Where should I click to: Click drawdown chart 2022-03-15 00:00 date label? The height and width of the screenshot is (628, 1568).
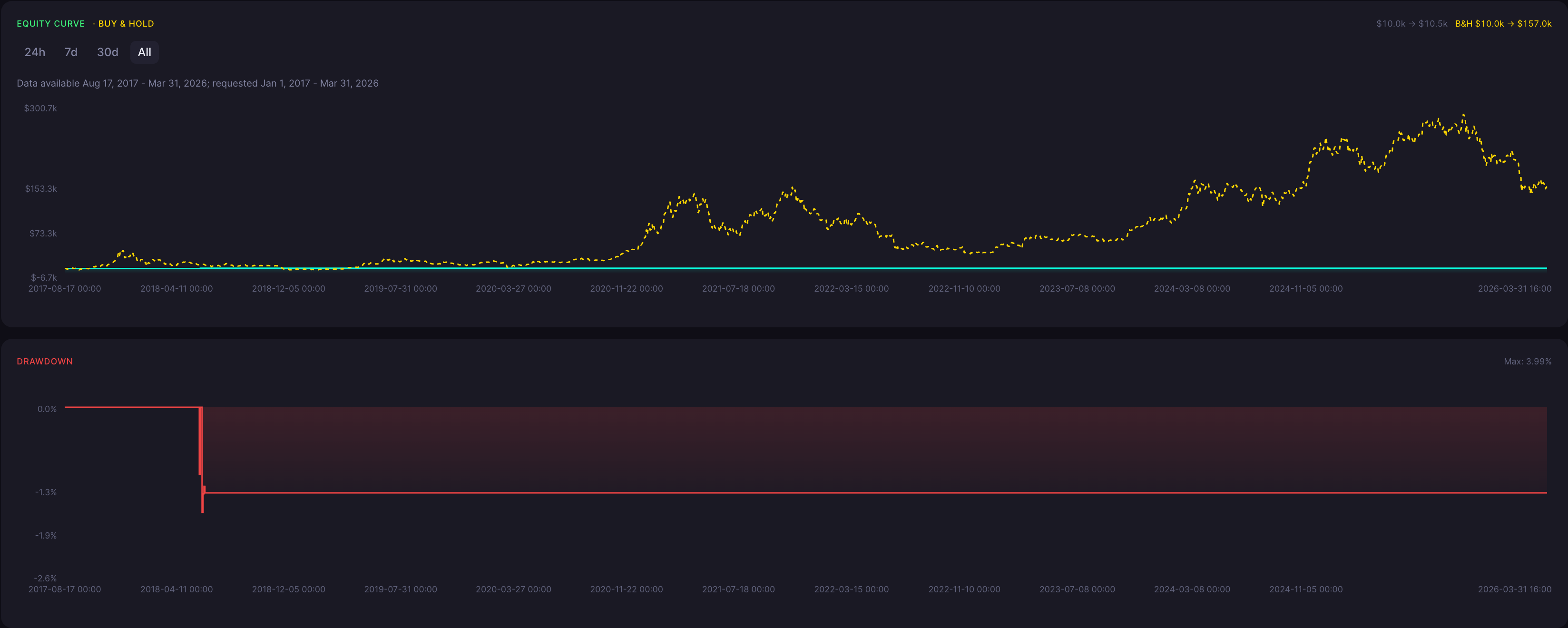(x=851, y=589)
